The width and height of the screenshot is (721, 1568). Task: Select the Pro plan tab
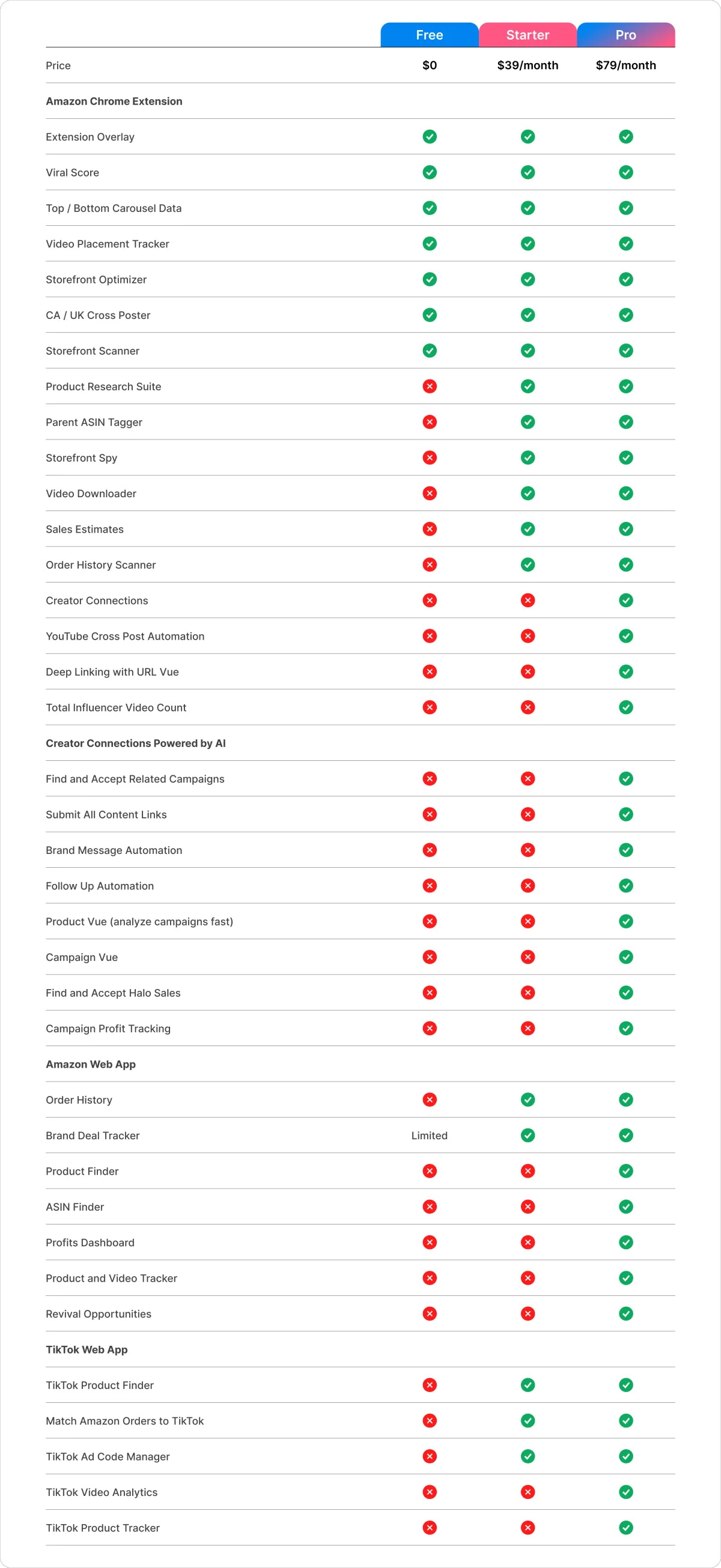(x=625, y=35)
